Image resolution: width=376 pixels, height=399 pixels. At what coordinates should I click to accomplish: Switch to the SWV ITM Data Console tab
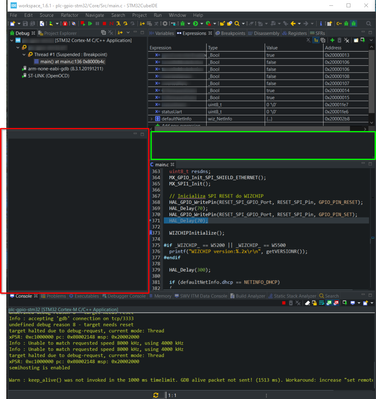201,296
